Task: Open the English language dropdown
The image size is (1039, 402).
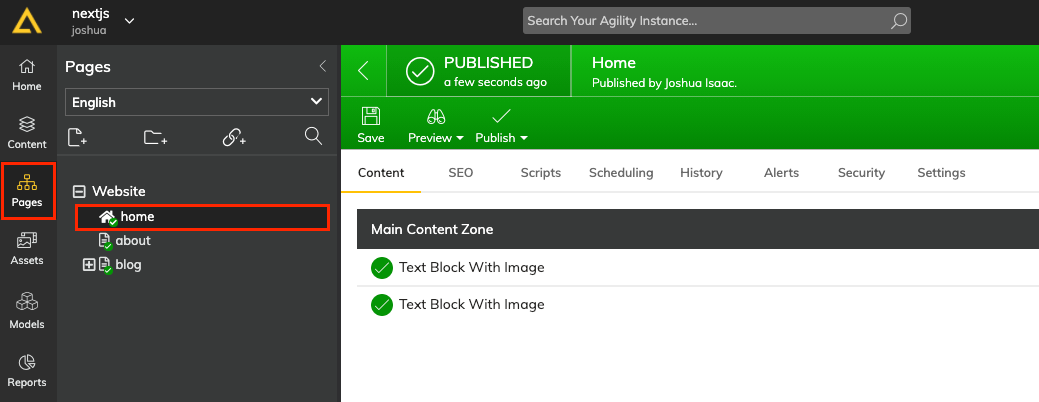Action: (197, 102)
